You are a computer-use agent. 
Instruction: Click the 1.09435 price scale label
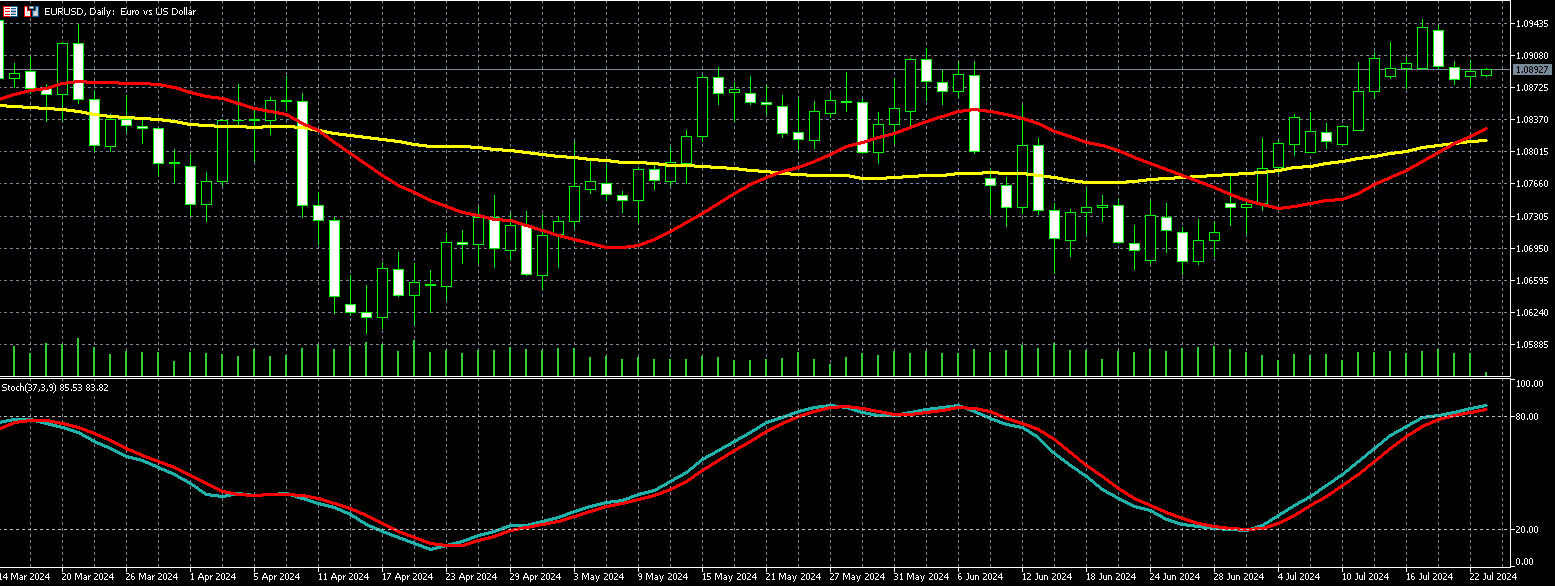pos(1532,23)
